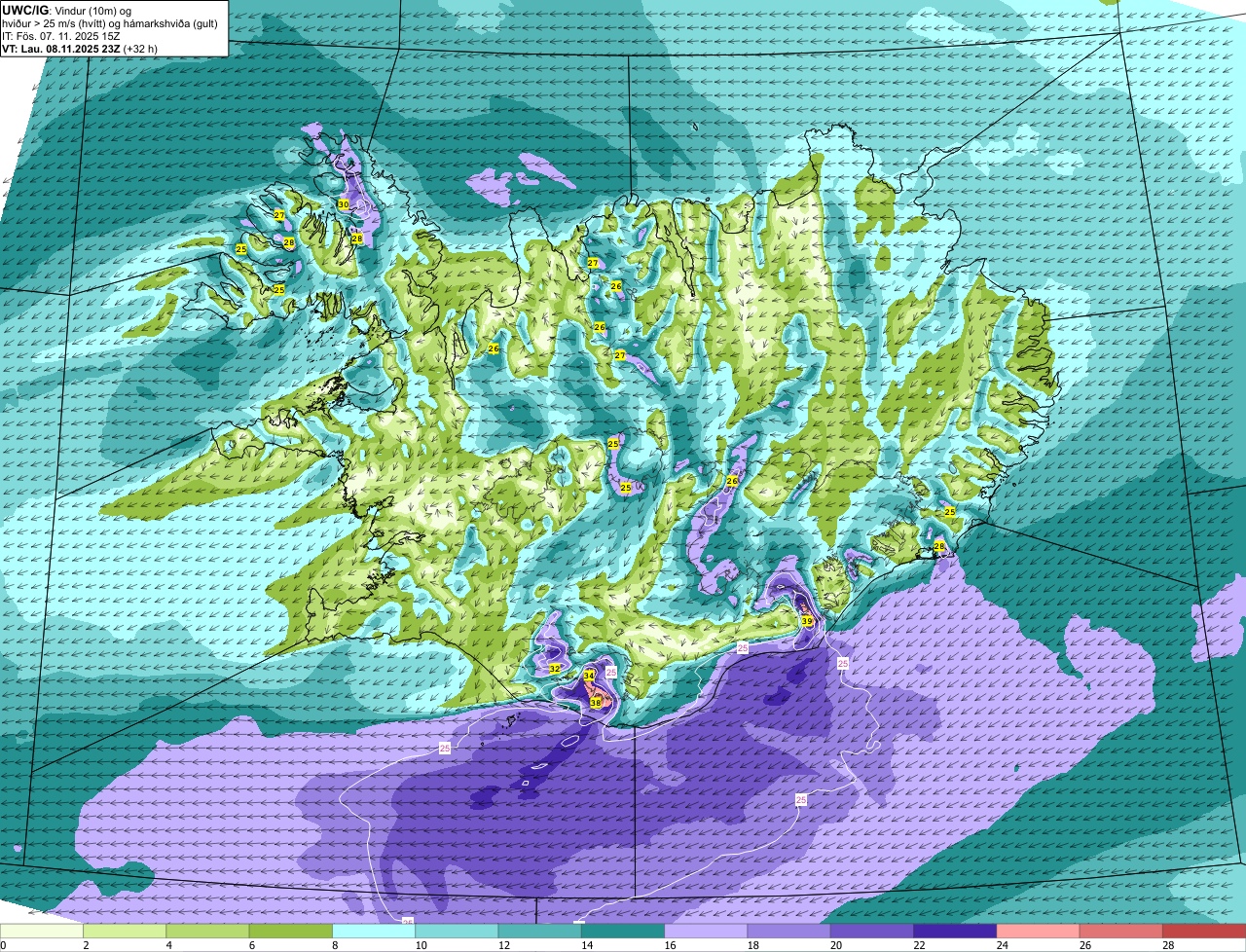The image size is (1246, 952).
Task: Click the 18–20 m/s purple legend band
Action: coord(788,931)
